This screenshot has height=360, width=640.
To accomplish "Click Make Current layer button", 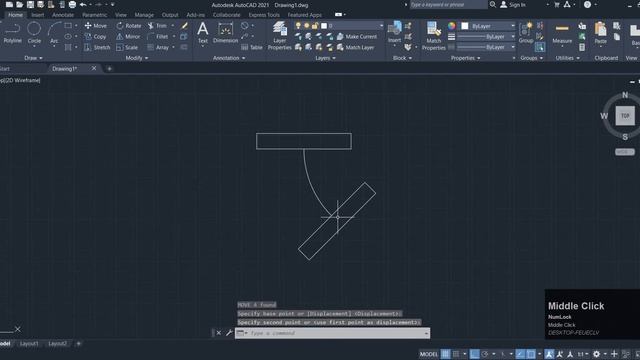I will coord(357,37).
